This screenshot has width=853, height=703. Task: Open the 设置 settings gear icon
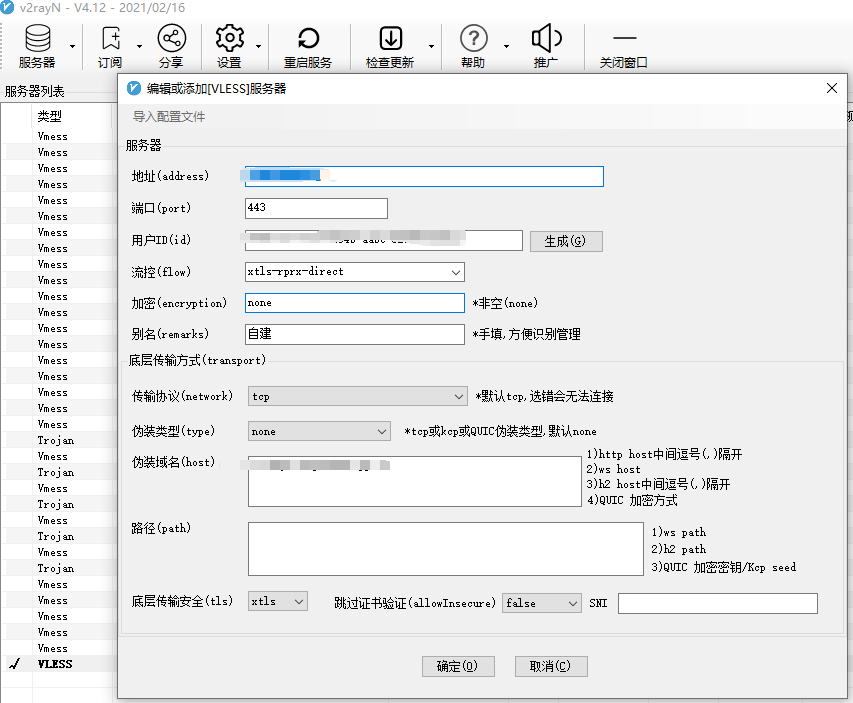point(229,47)
